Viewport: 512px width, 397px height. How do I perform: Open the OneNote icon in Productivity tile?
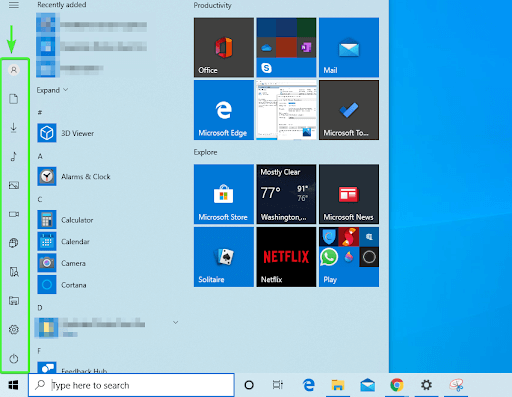[x=306, y=47]
